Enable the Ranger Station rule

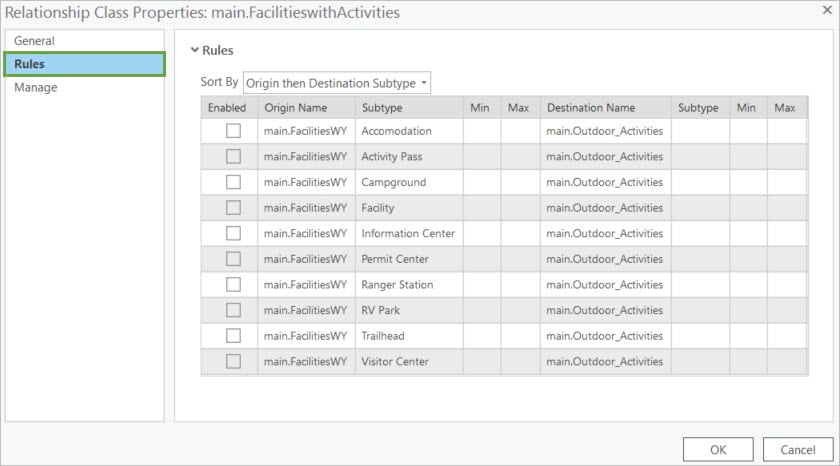(233, 284)
